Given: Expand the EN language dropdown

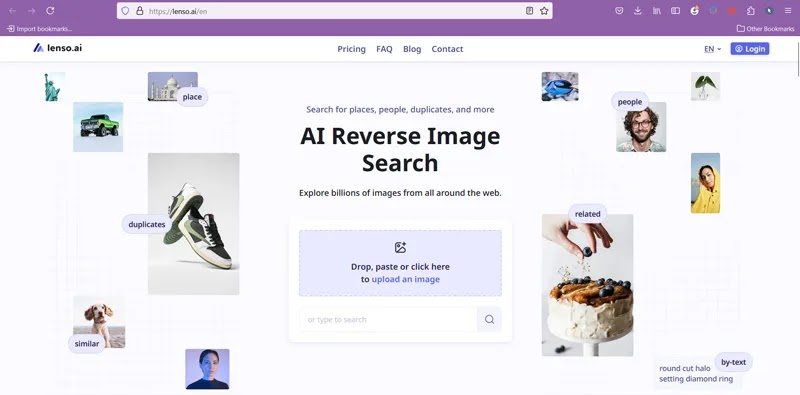Looking at the screenshot, I should click(713, 49).
